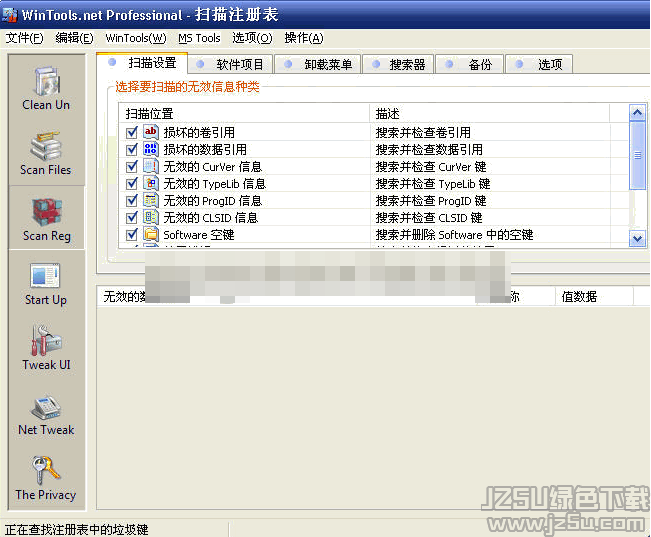
Task: Open the 文件(F) menu
Action: (x=24, y=38)
